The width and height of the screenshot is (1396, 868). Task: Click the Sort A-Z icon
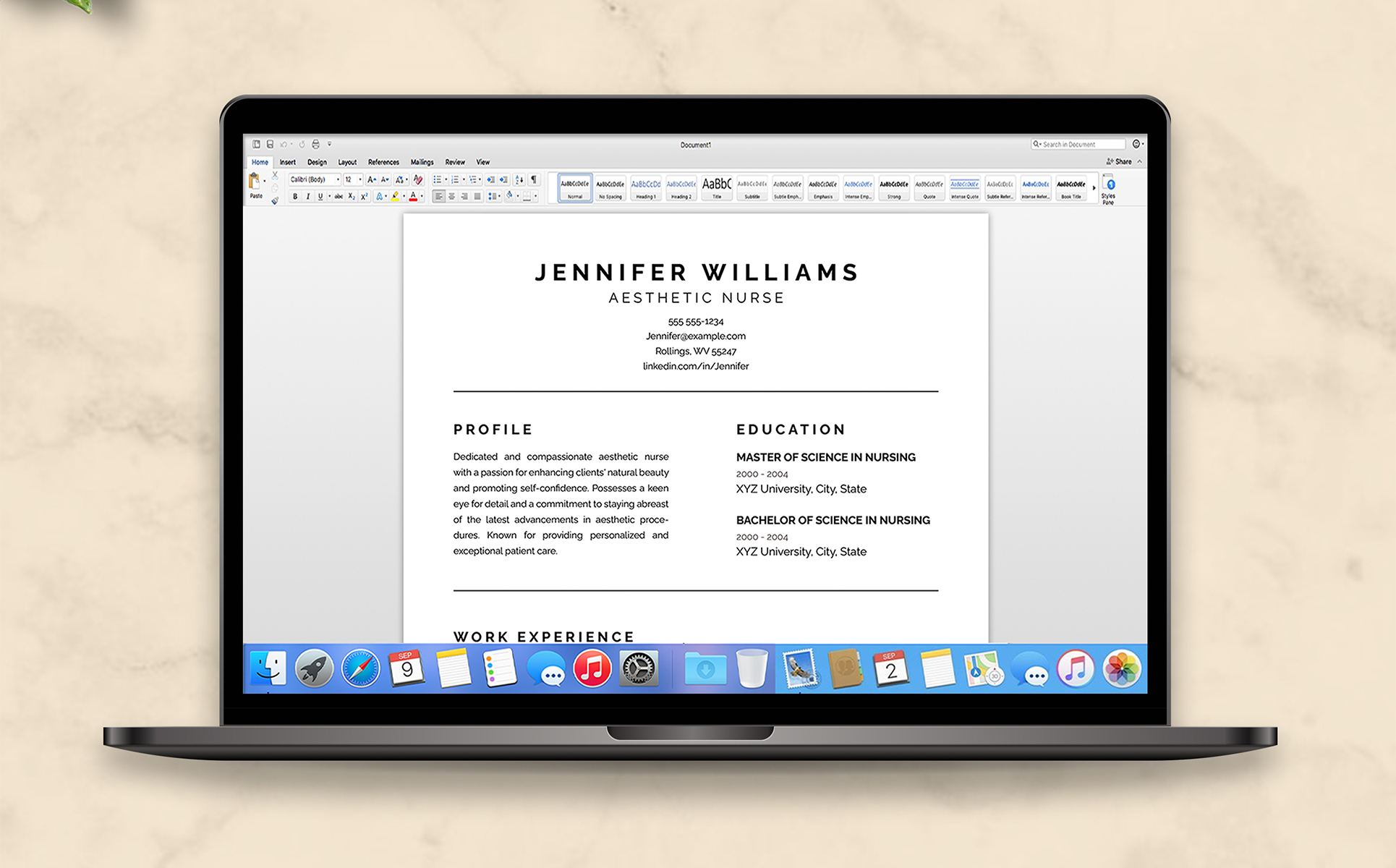coord(519,179)
